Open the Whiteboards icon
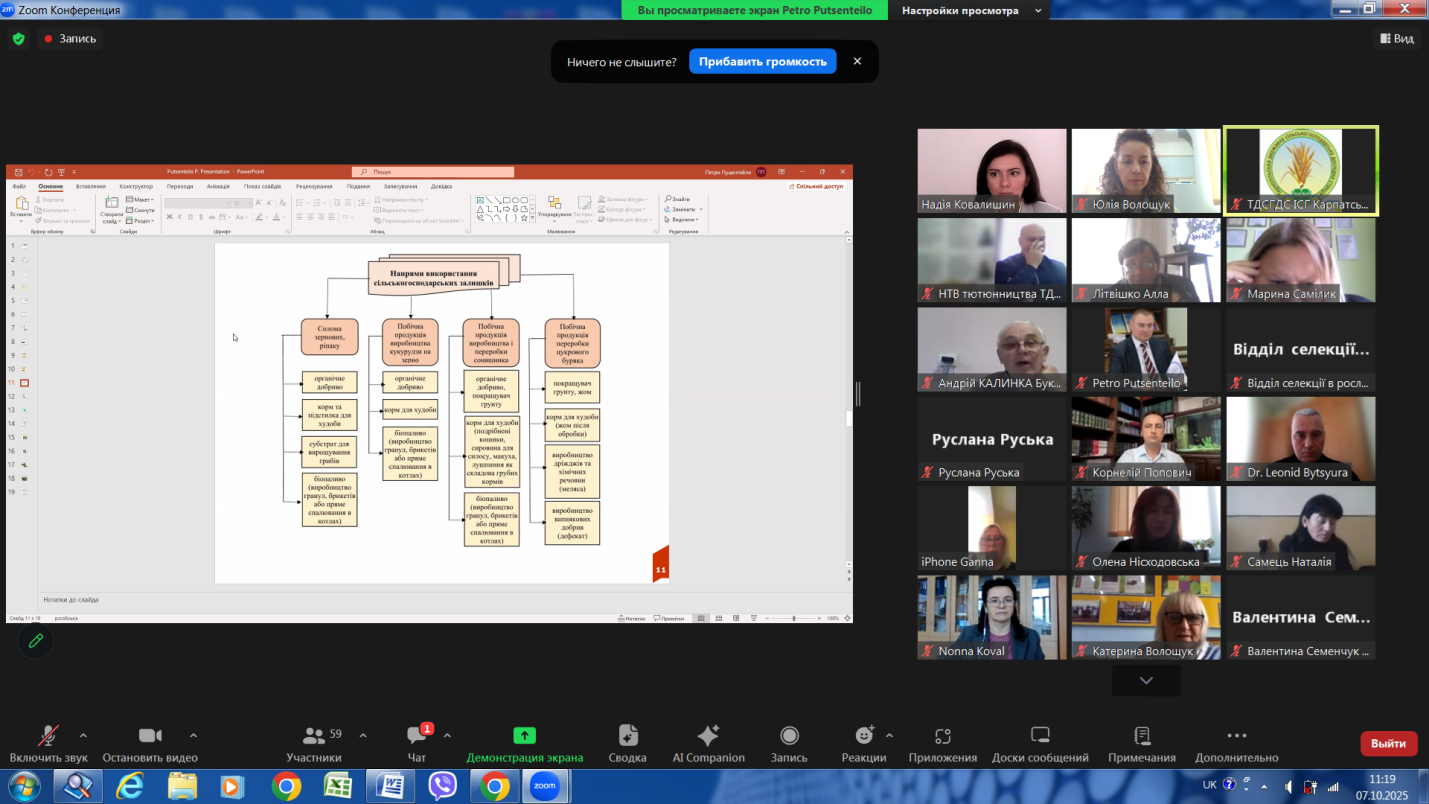The image size is (1429, 804). [1040, 737]
